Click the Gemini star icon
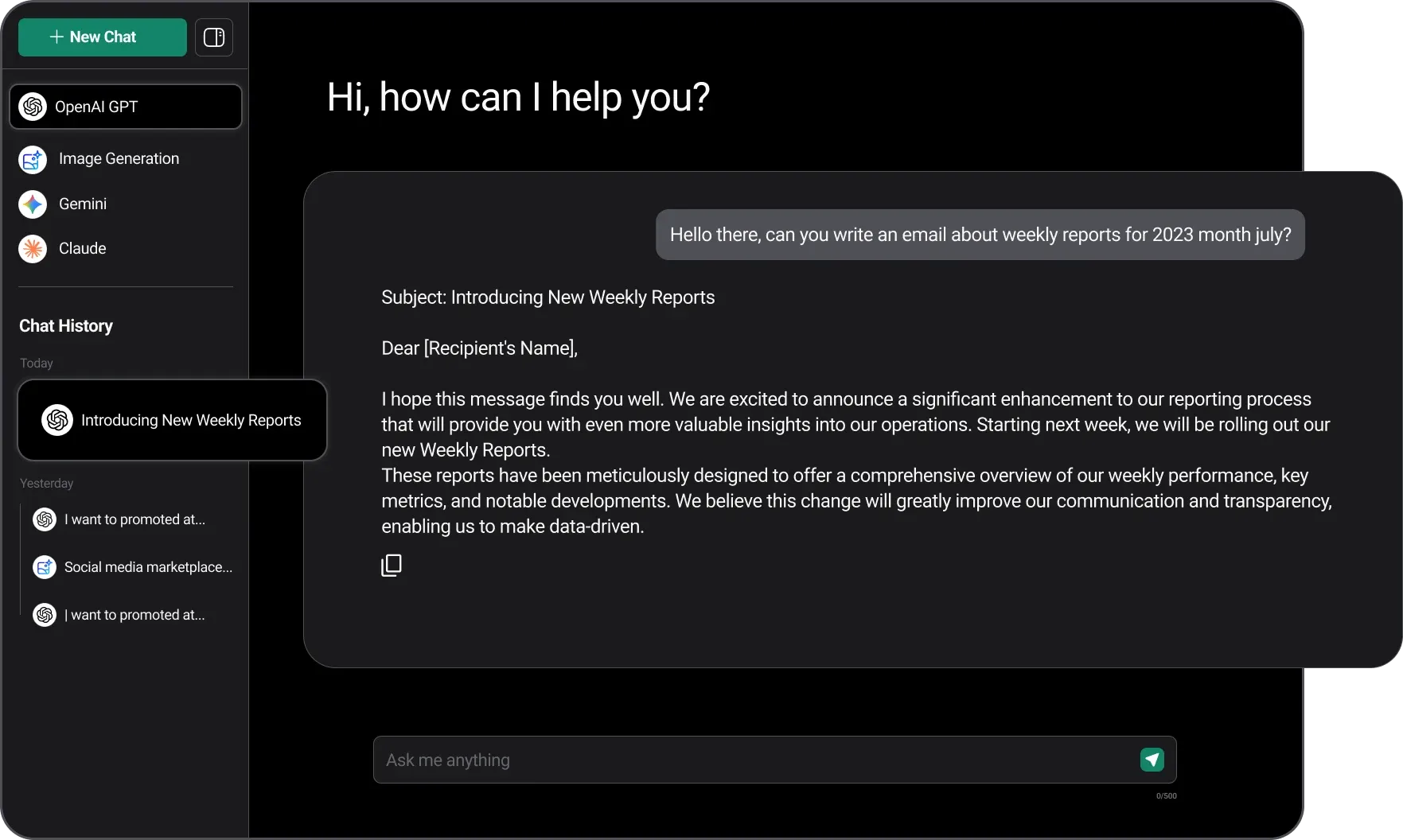Image resolution: width=1403 pixels, height=840 pixels. coord(33,204)
